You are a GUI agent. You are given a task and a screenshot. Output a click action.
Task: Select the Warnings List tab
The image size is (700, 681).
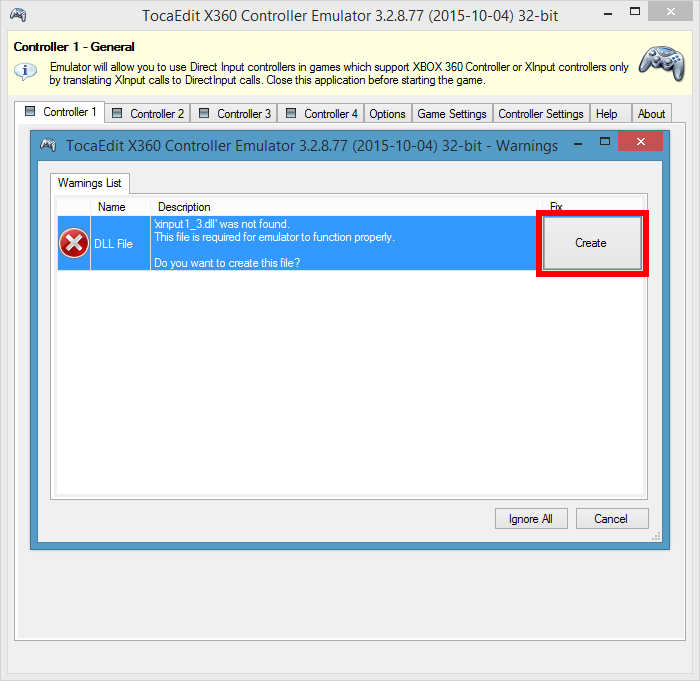[90, 183]
